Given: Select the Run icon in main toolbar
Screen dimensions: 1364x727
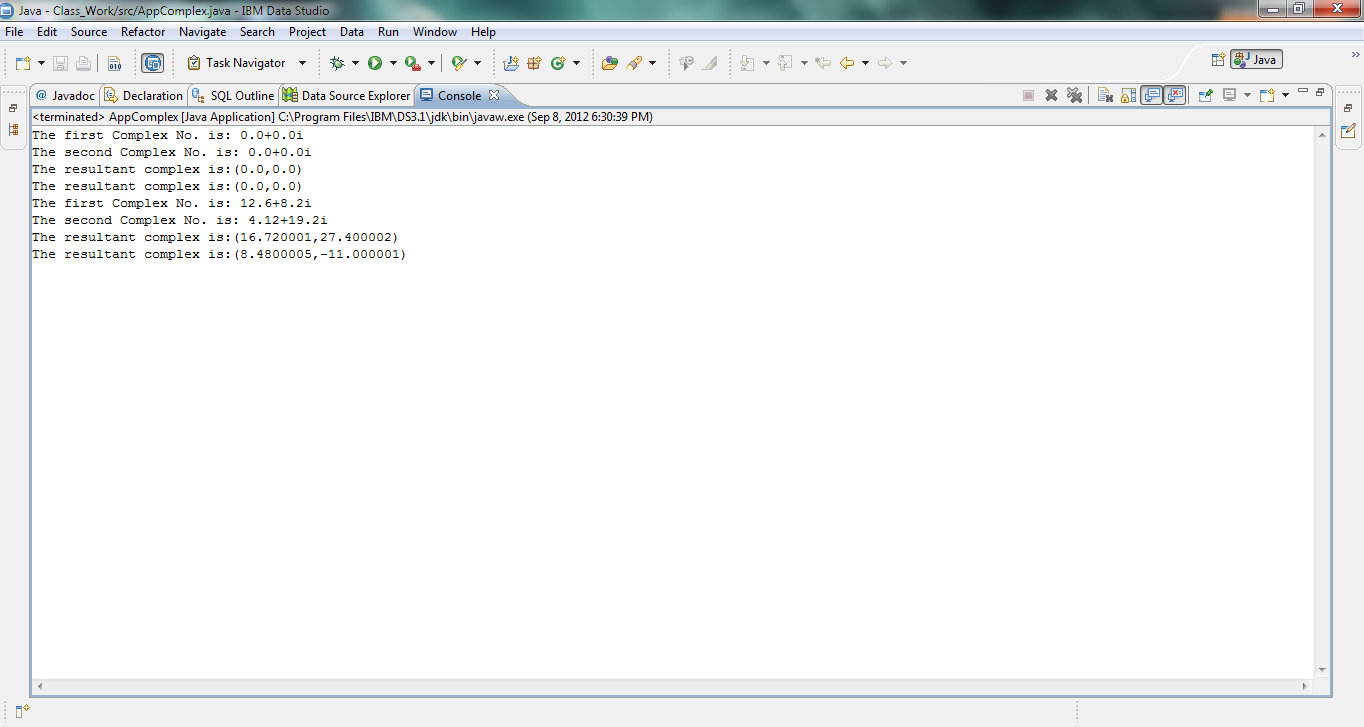Looking at the screenshot, I should pyautogui.click(x=374, y=62).
